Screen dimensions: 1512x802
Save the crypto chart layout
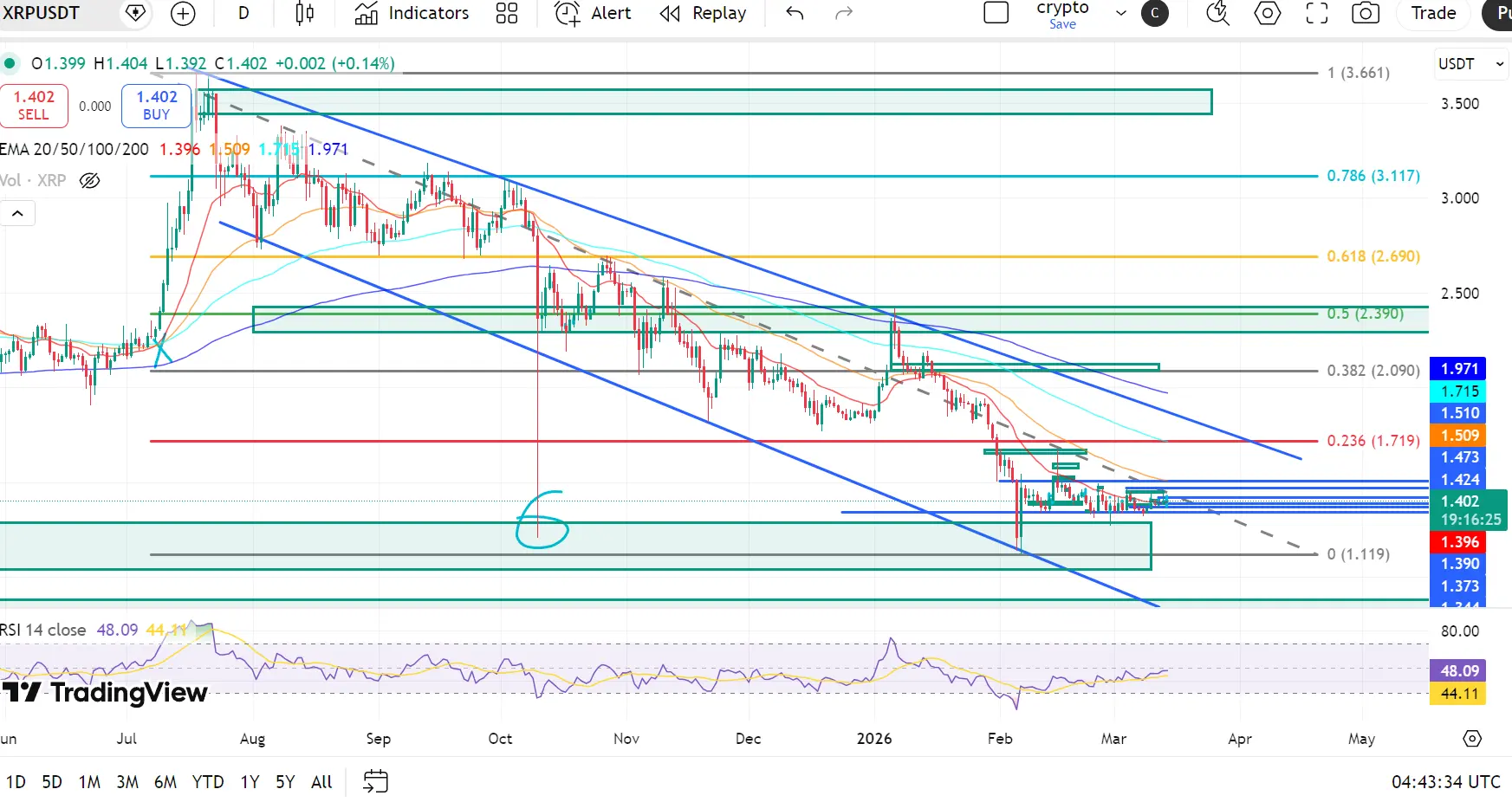[1062, 24]
